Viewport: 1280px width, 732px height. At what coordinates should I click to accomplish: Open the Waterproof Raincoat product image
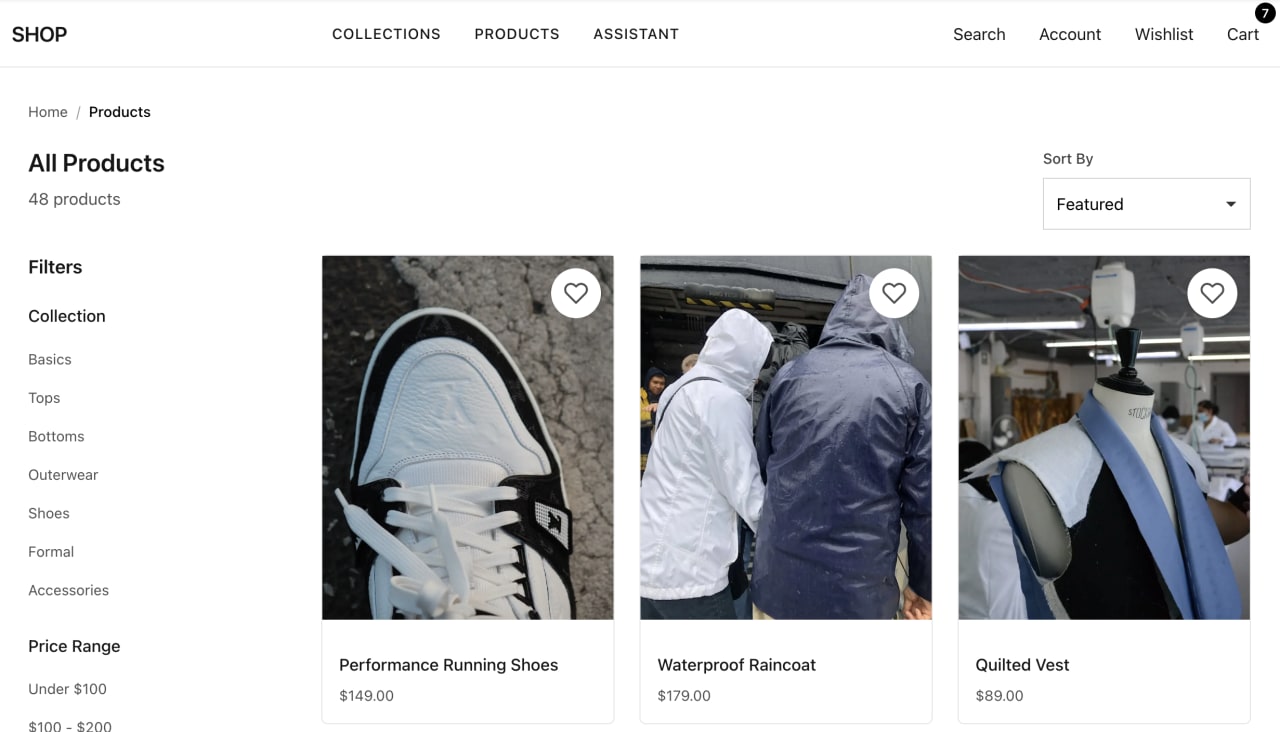point(786,438)
